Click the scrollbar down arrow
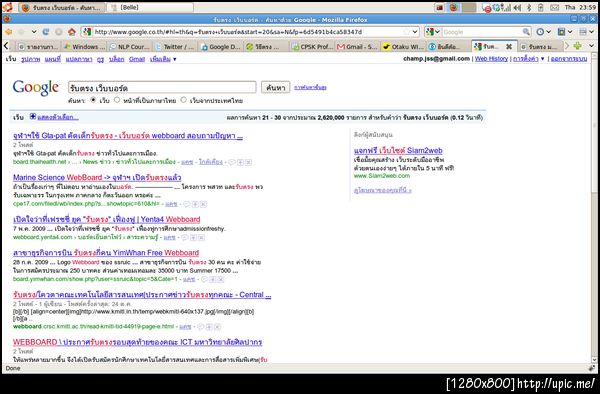 point(594,360)
